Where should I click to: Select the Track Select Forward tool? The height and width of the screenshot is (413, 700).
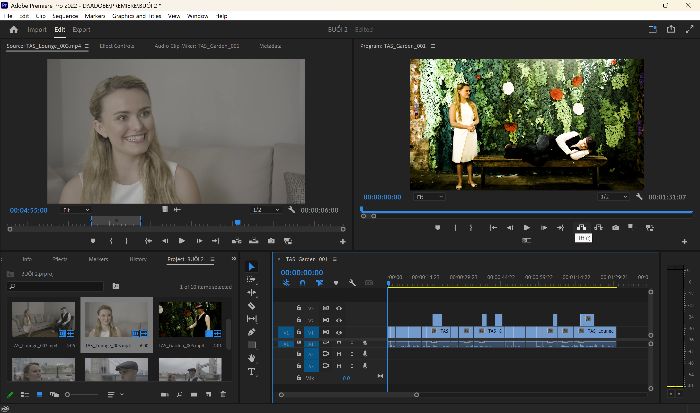pyautogui.click(x=251, y=280)
